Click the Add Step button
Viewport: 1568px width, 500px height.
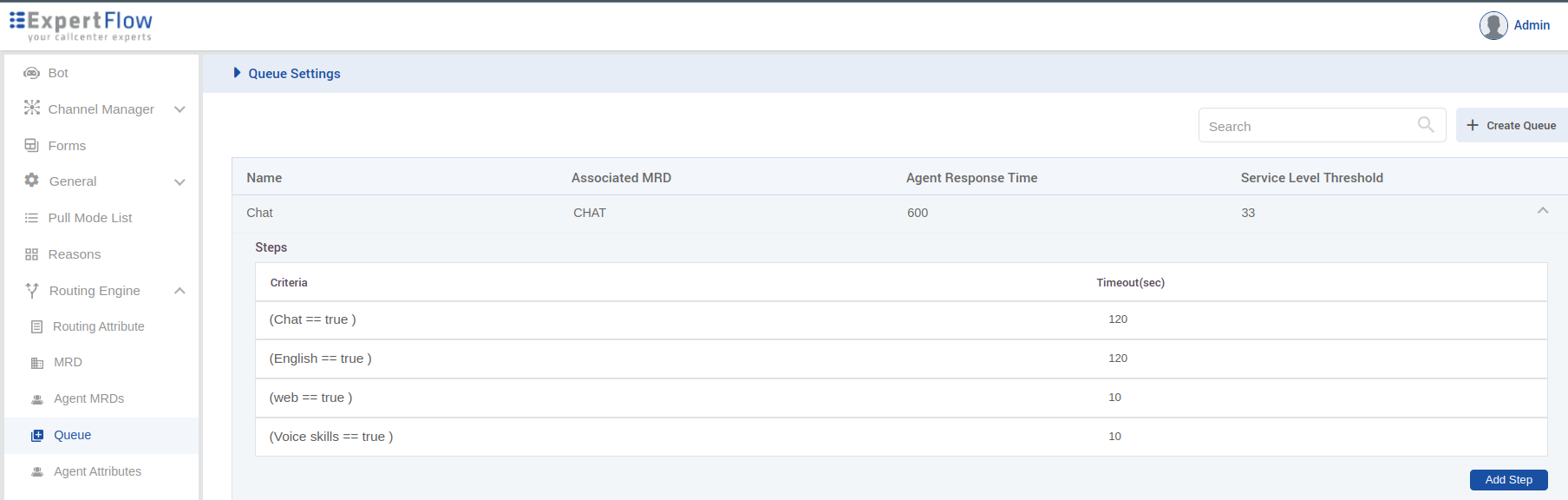1508,480
